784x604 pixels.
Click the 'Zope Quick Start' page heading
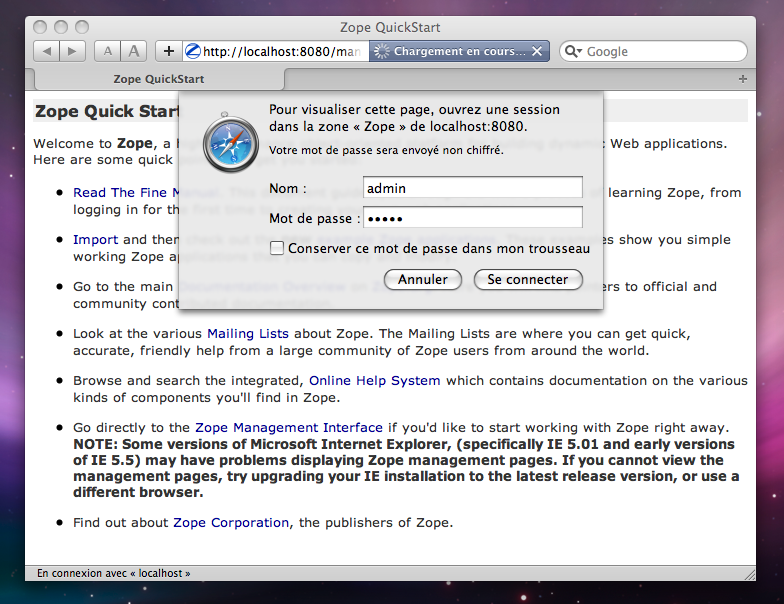pos(107,111)
